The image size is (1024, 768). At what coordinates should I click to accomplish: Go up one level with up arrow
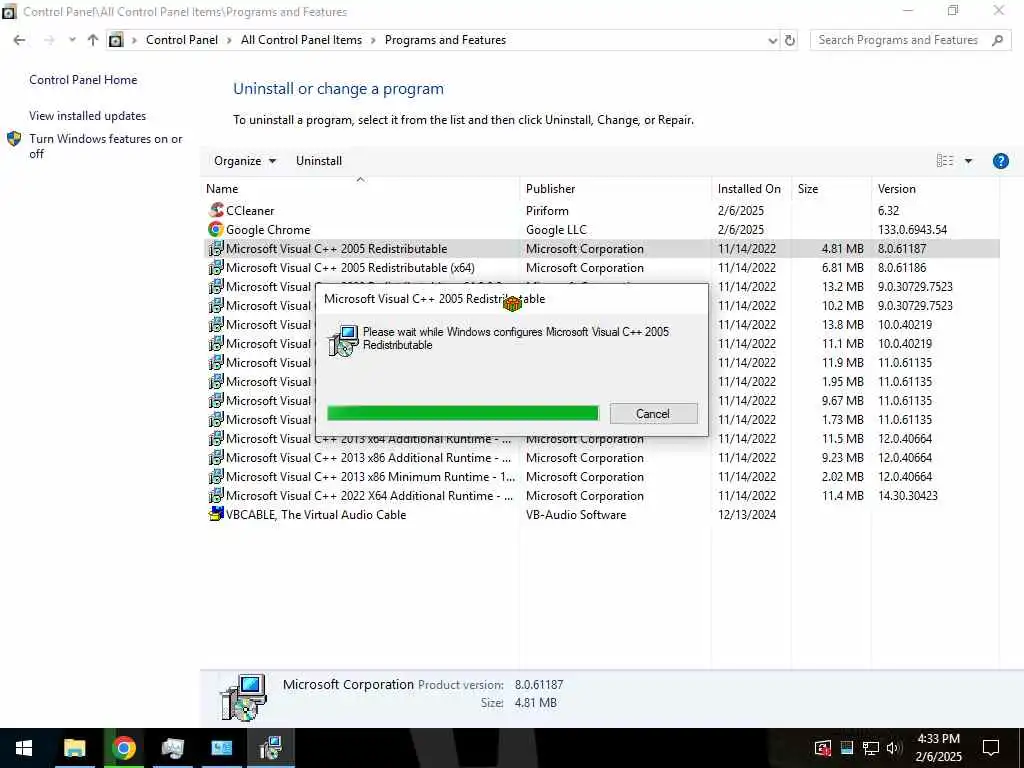tap(93, 40)
